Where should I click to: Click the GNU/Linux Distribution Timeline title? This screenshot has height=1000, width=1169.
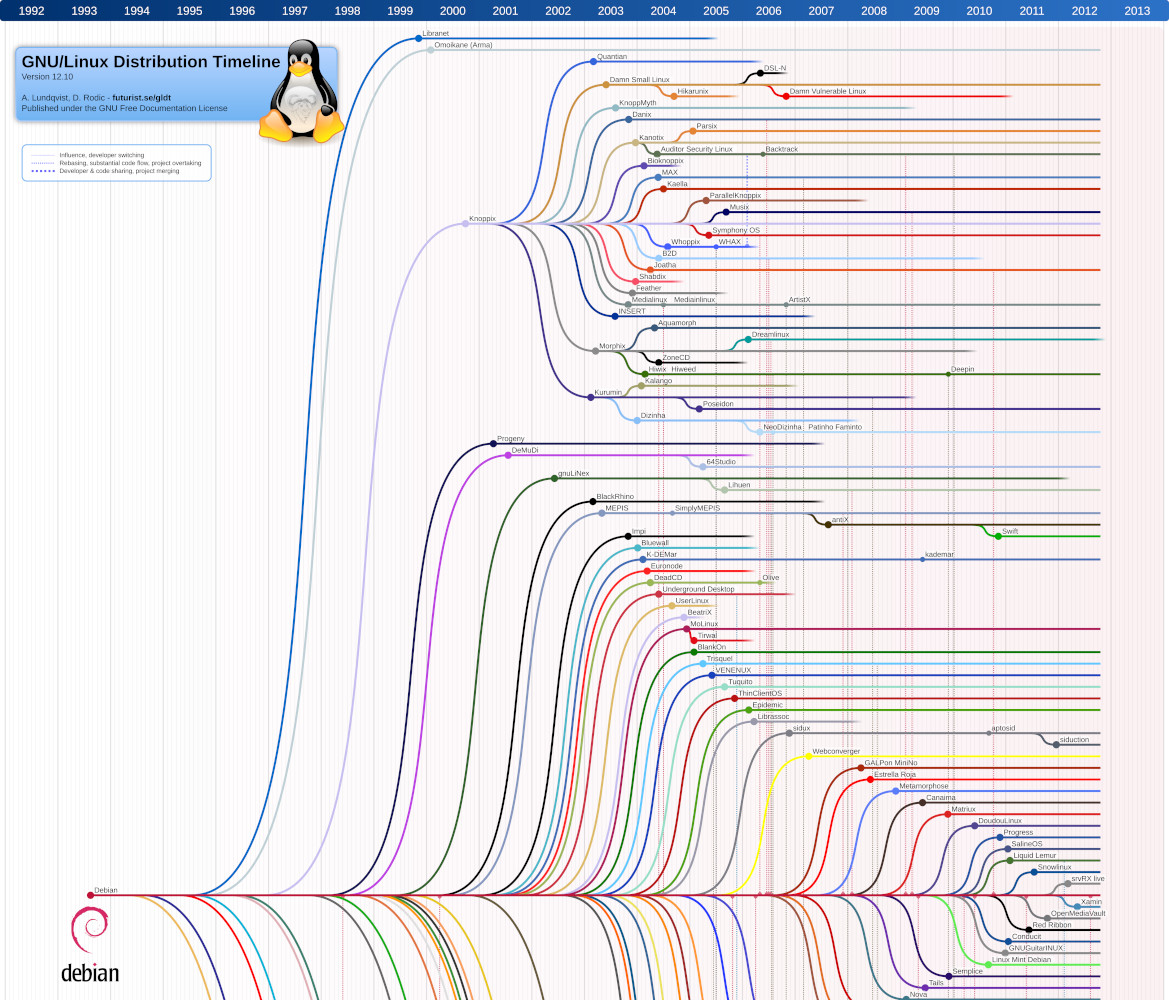pyautogui.click(x=151, y=62)
